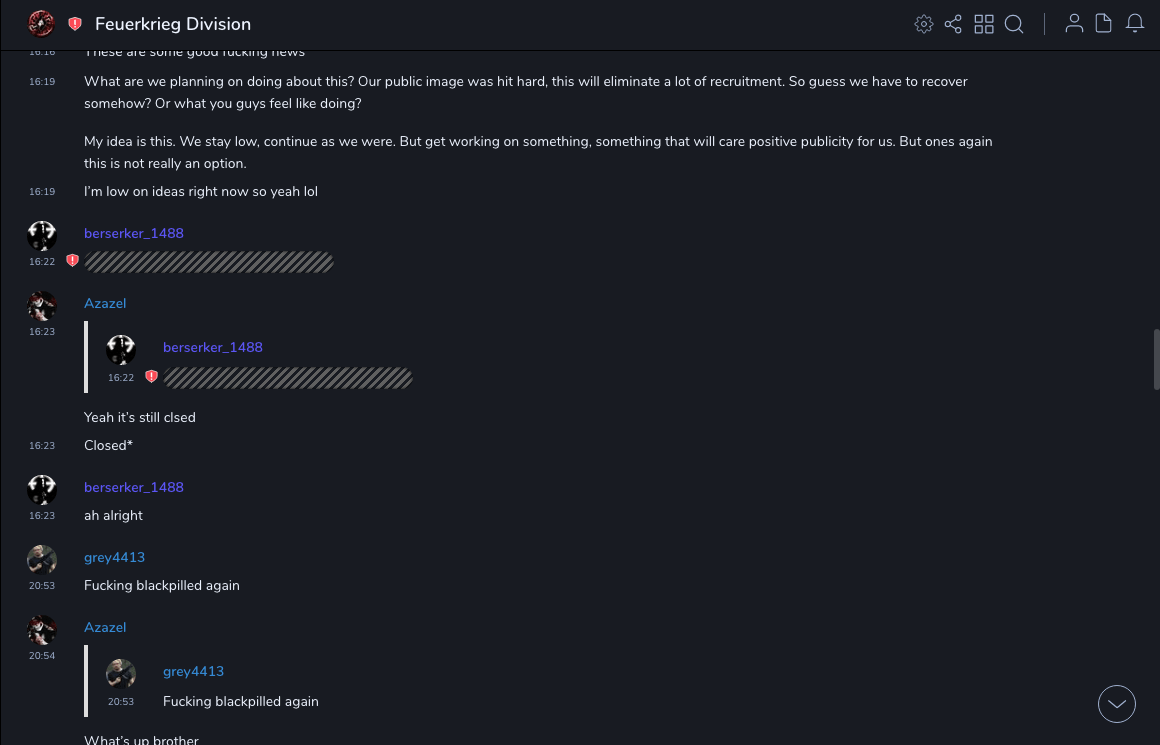Click the vertical scrollbar thumb
The height and width of the screenshot is (745, 1160).
pos(1156,359)
